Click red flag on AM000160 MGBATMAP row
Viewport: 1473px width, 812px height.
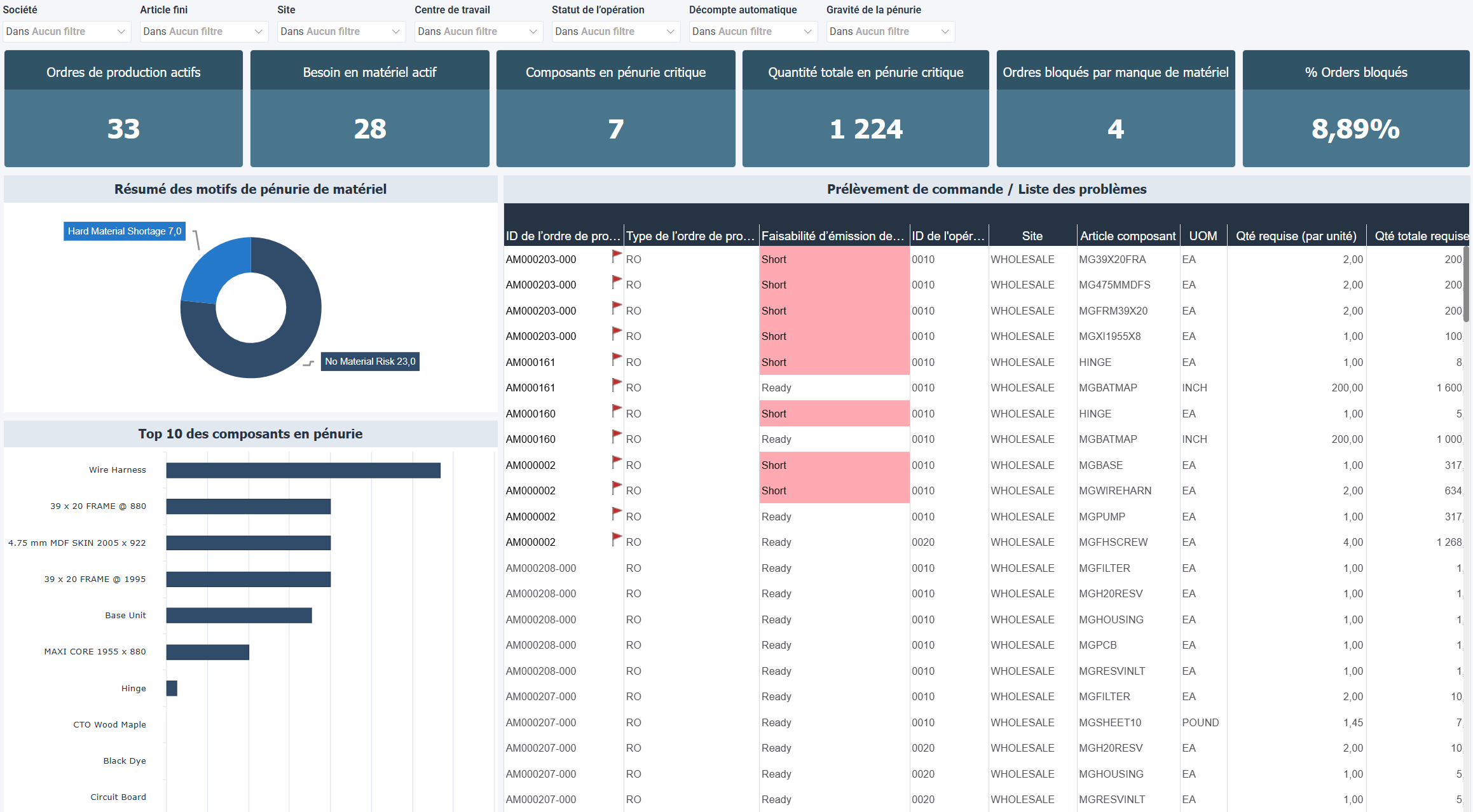point(616,436)
